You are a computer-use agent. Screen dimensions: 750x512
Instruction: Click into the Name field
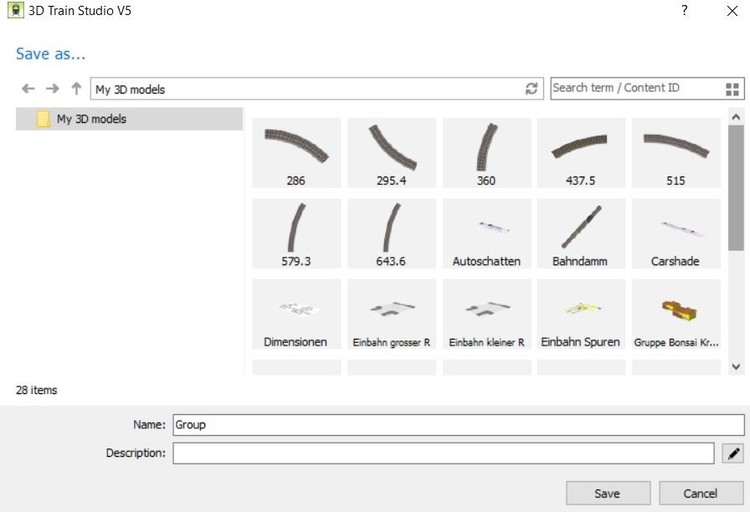coord(458,425)
